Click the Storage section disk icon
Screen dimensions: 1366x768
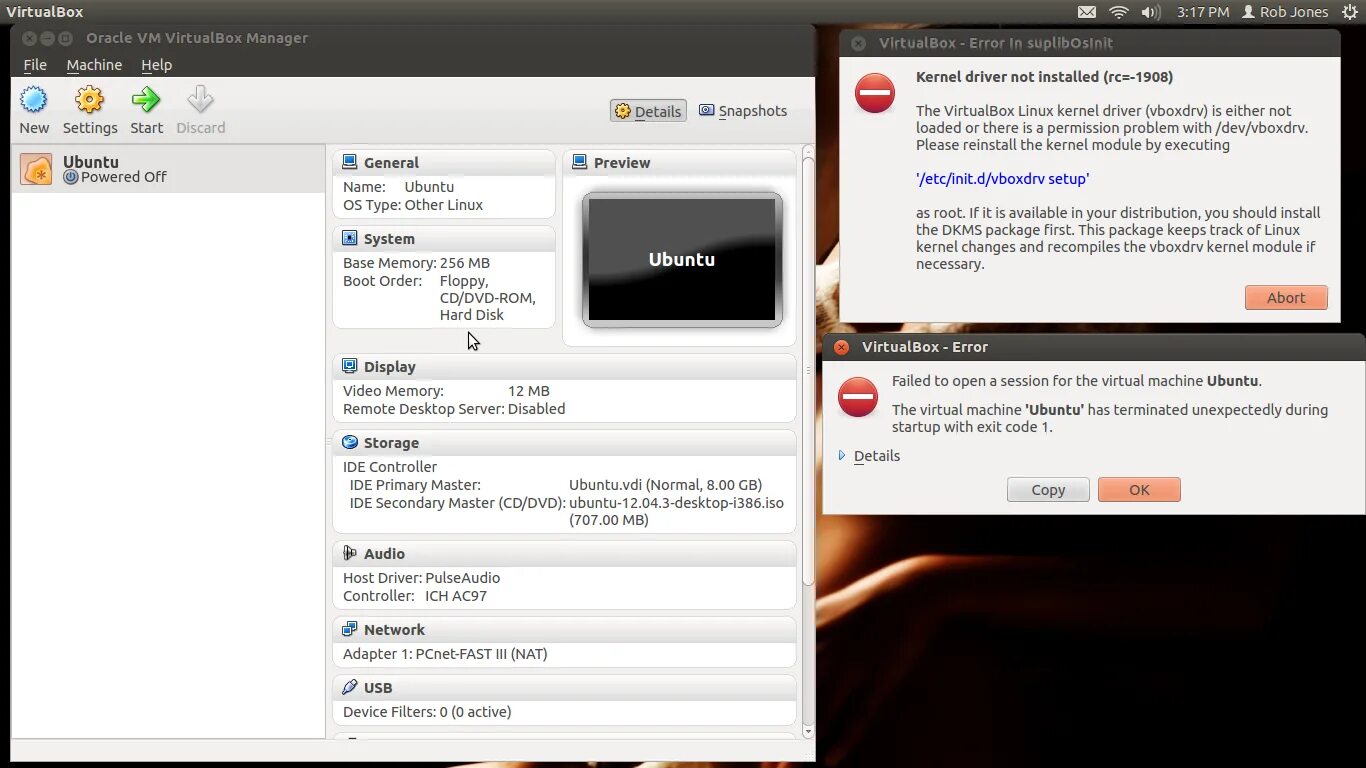tap(349, 442)
